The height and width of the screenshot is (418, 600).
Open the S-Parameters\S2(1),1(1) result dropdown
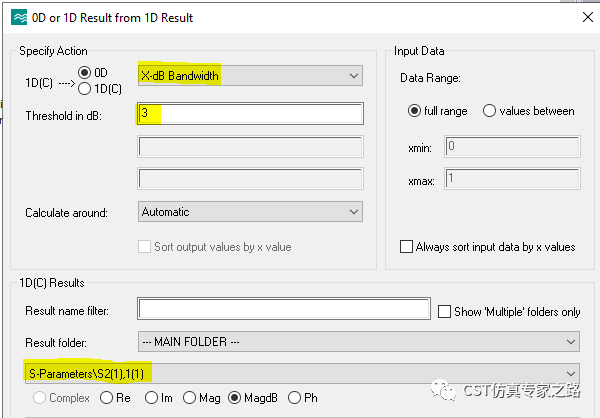[302, 373]
